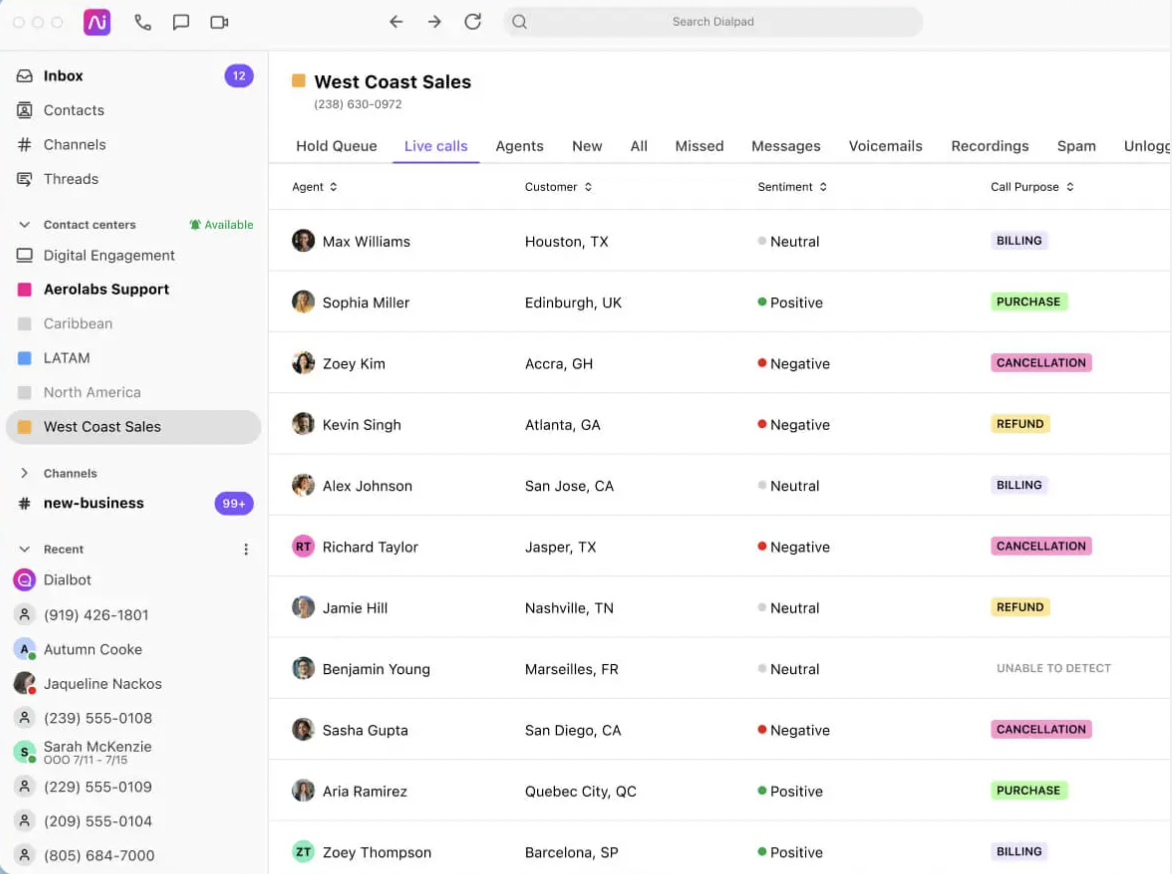Click the Search Dialpad field
This screenshot has width=1174, height=874.
[713, 22]
